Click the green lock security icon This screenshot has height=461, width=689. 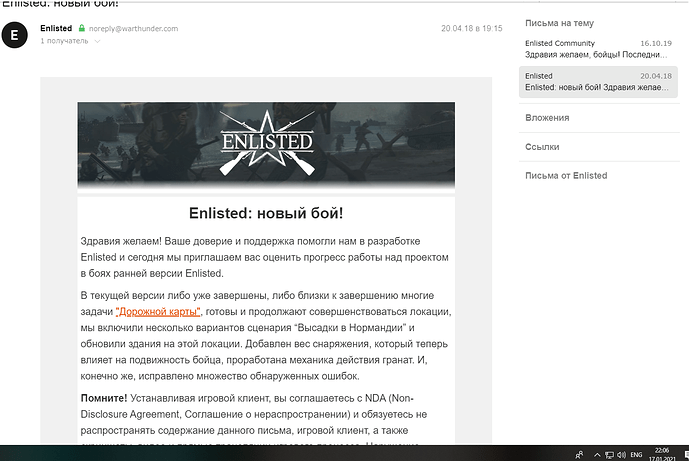pos(82,29)
